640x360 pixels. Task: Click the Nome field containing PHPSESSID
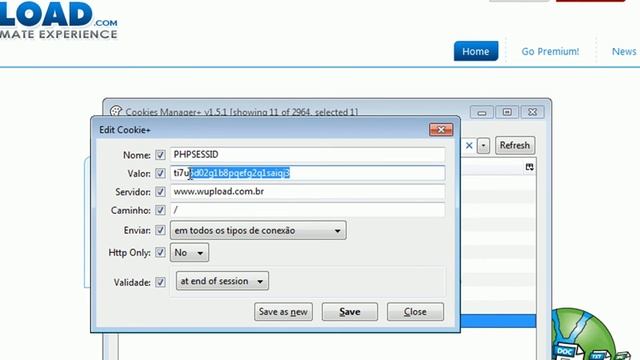click(307, 155)
